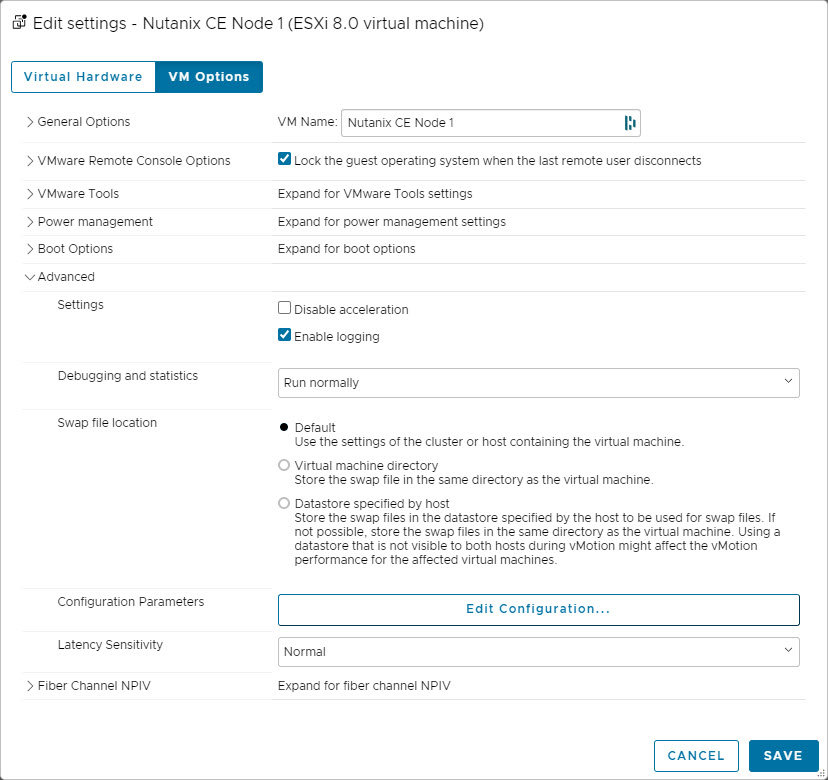Enable the Disable acceleration checkbox
This screenshot has height=780, width=828.
point(284,308)
